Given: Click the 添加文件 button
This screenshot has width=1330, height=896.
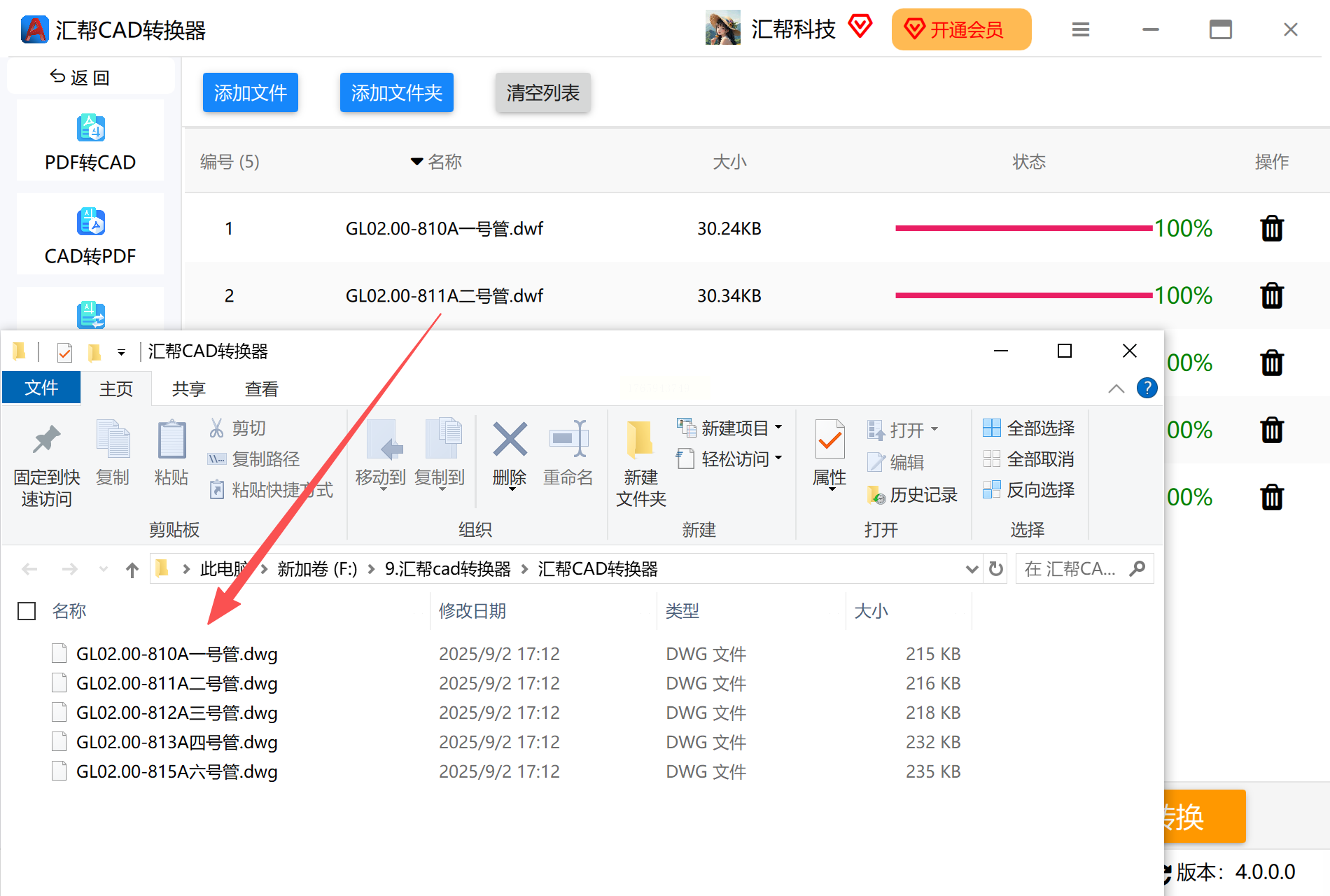Looking at the screenshot, I should coord(251,92).
